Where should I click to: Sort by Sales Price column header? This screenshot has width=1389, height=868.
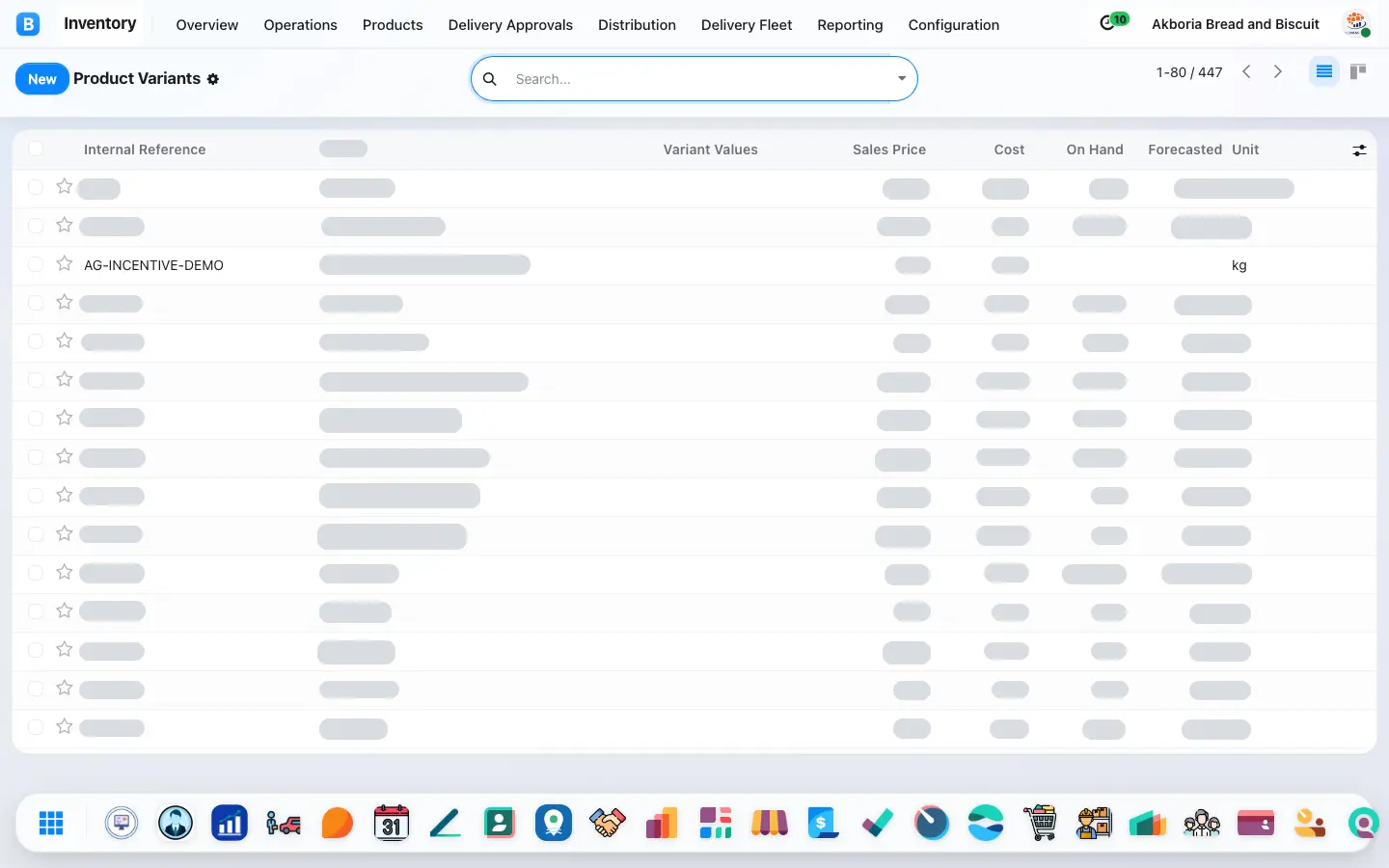889,149
